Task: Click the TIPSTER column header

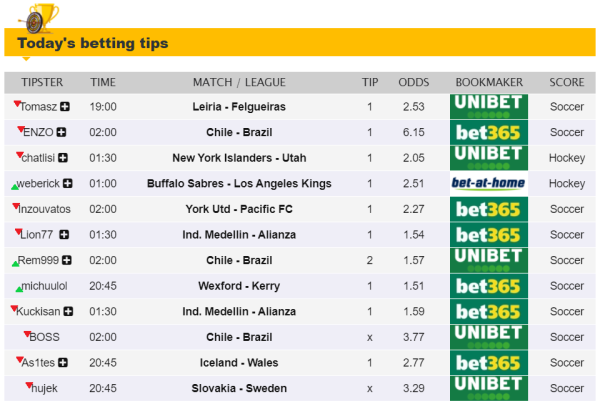Action: tap(43, 82)
